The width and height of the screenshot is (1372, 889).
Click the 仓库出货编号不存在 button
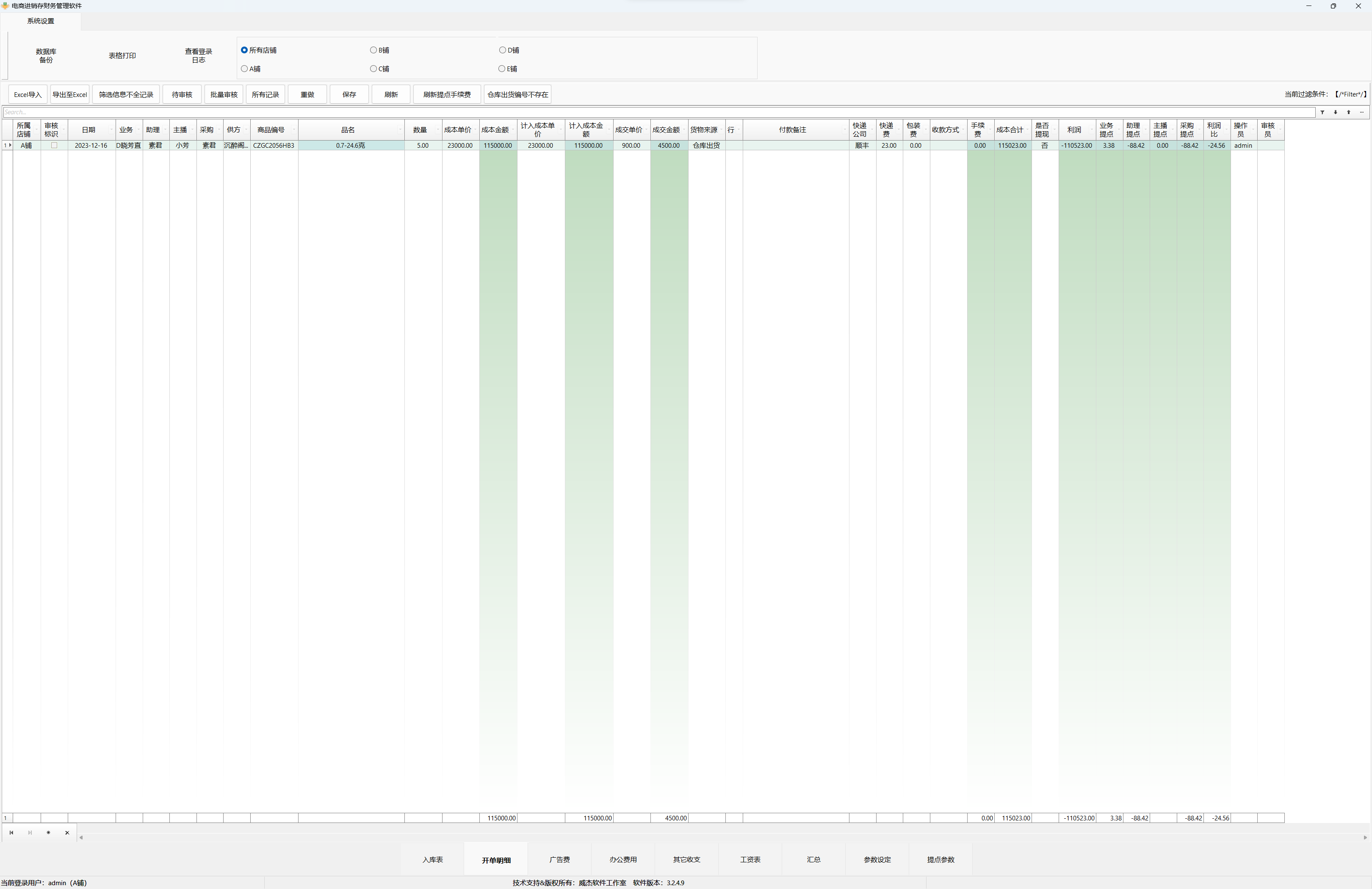click(517, 94)
